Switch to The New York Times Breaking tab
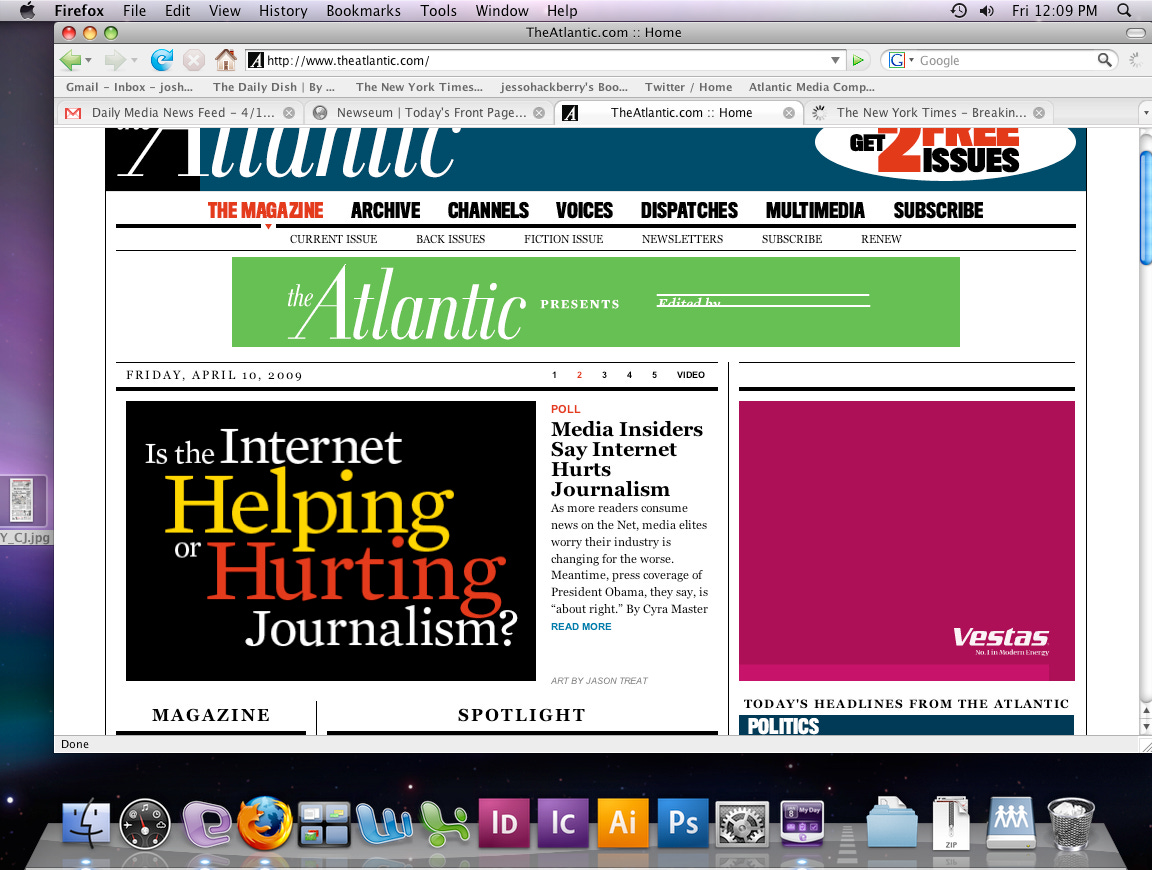 click(x=931, y=112)
